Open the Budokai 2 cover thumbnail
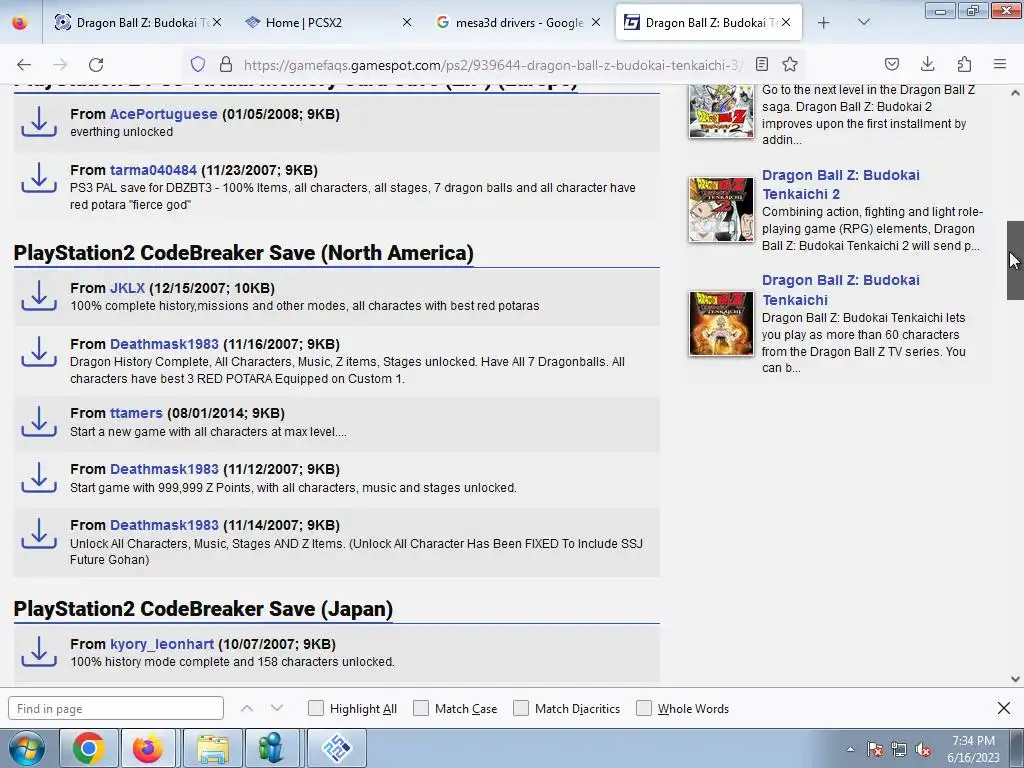This screenshot has width=1024, height=768. coord(721,111)
